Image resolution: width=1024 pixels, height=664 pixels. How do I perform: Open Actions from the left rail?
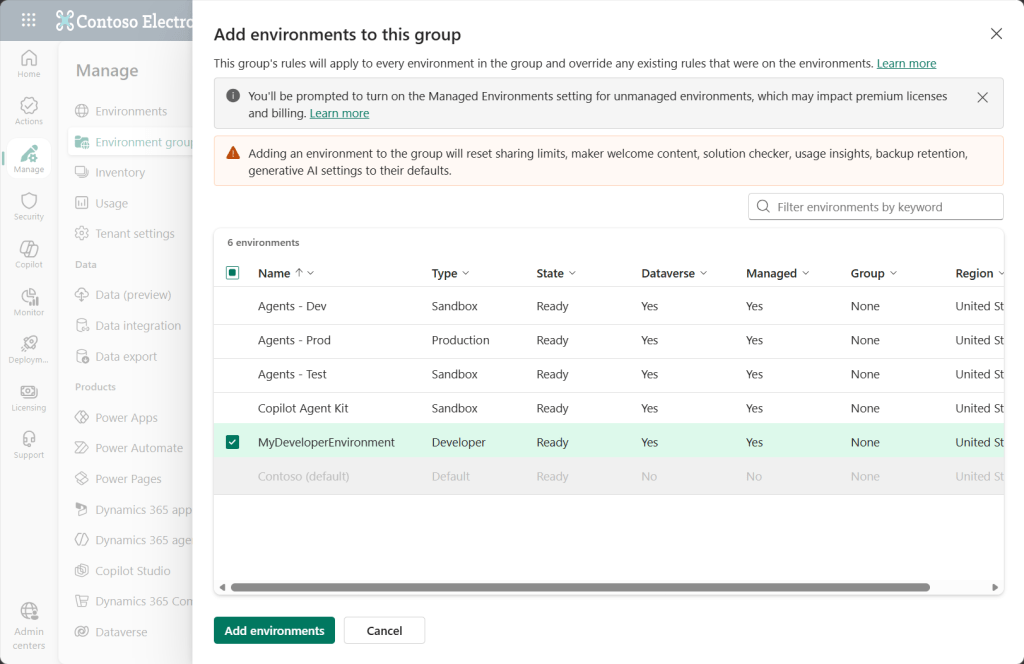pos(29,105)
